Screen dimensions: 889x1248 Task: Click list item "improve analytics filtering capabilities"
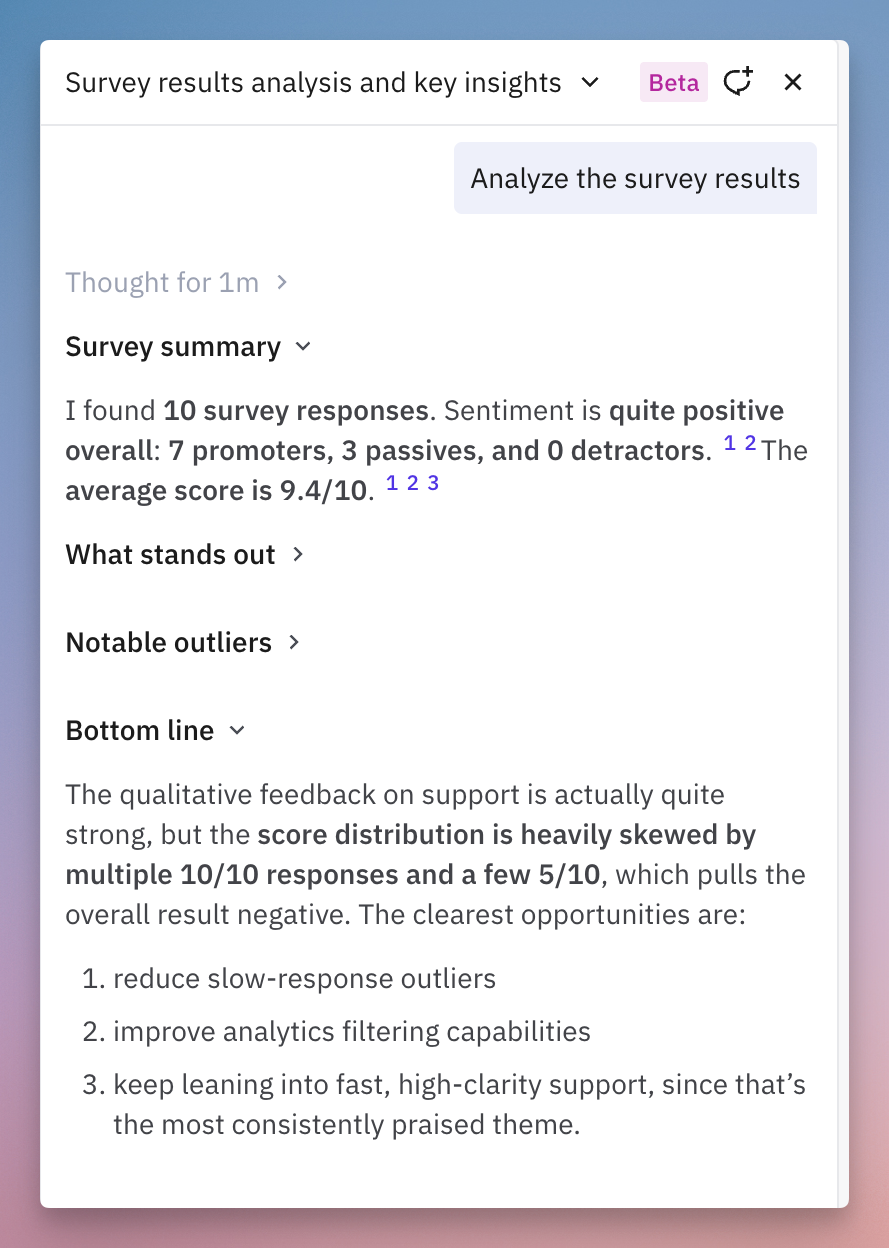coord(352,1031)
